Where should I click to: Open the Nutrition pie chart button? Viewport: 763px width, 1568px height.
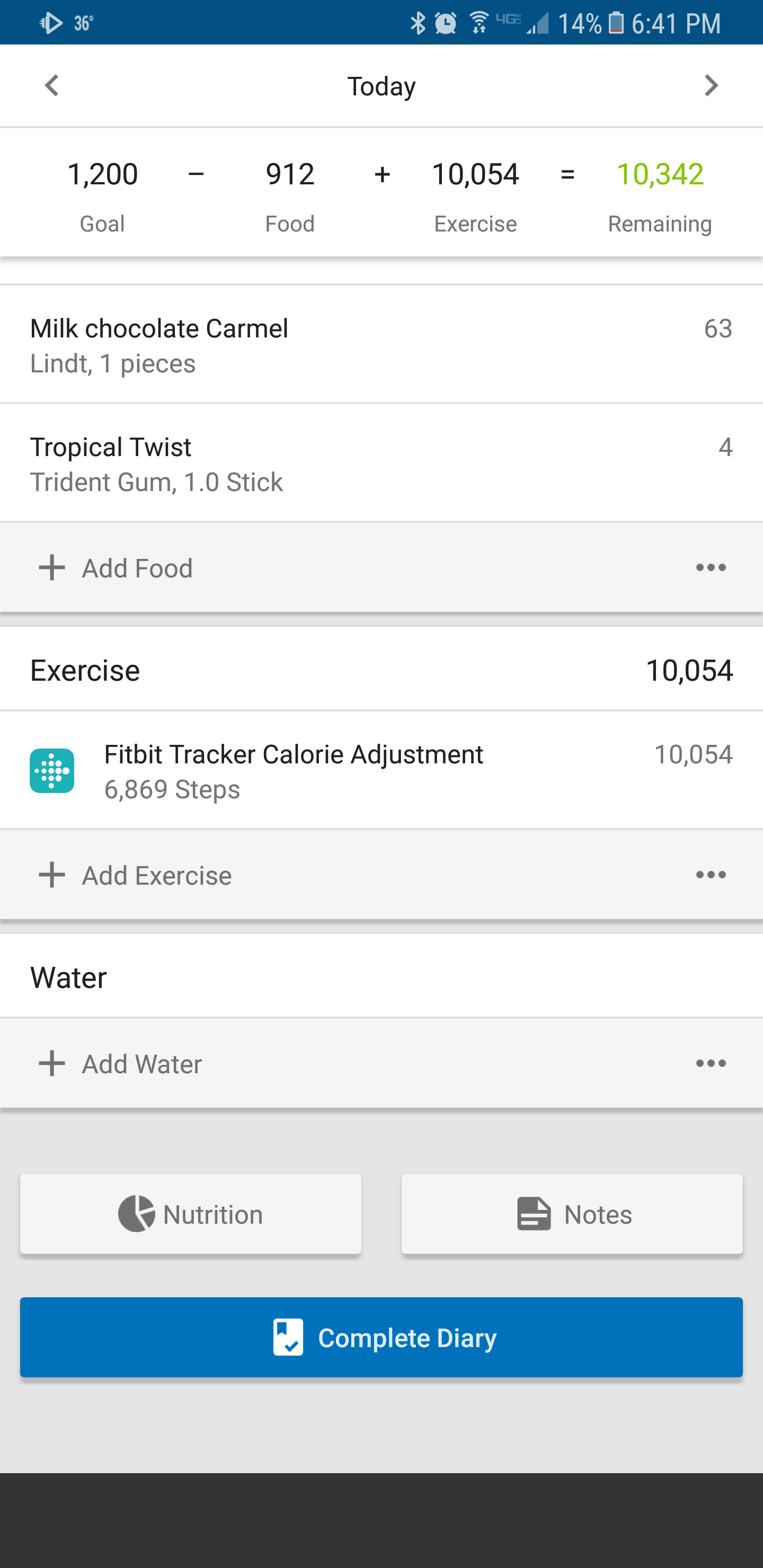[191, 1214]
